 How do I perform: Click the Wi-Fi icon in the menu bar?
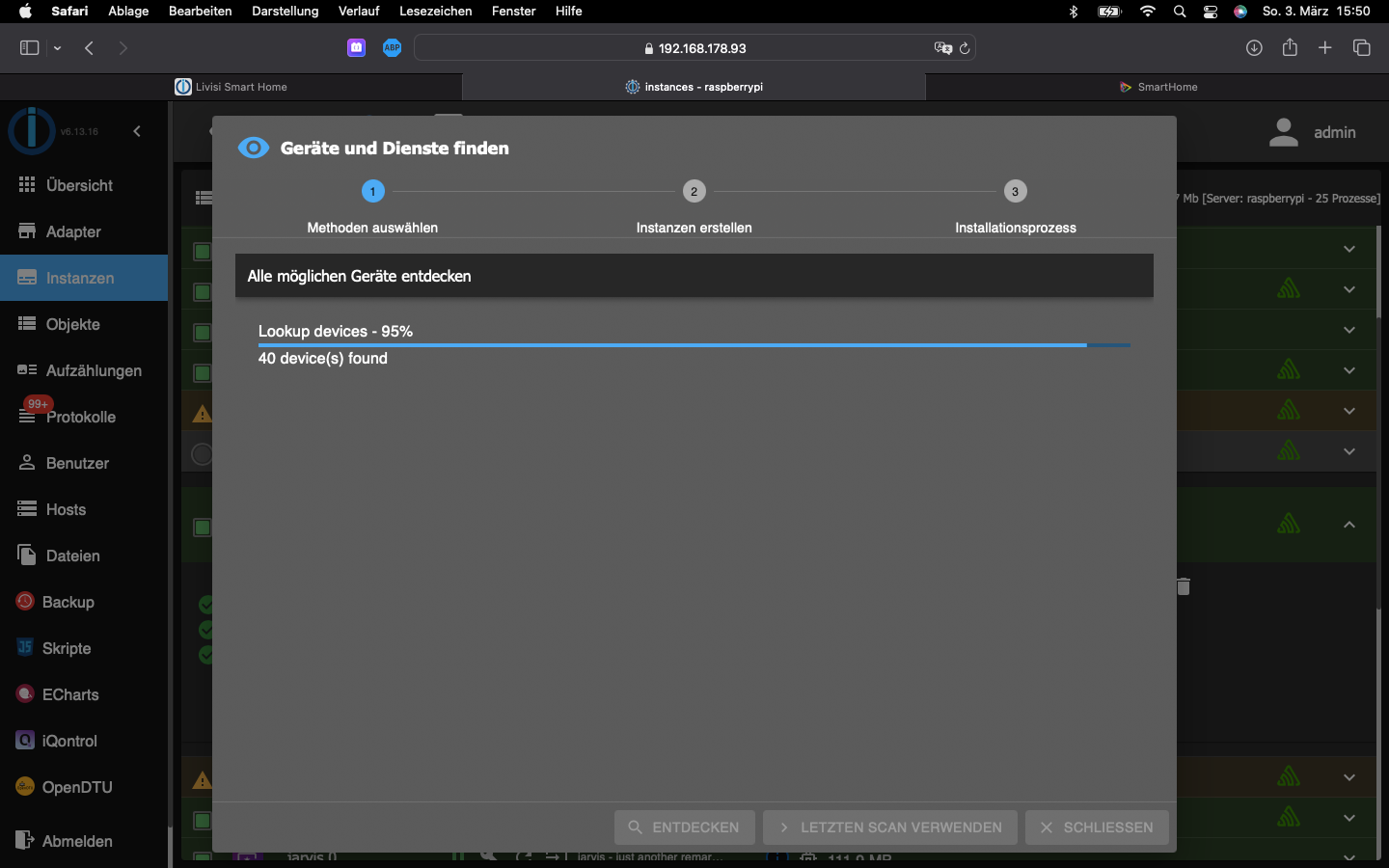[x=1147, y=11]
